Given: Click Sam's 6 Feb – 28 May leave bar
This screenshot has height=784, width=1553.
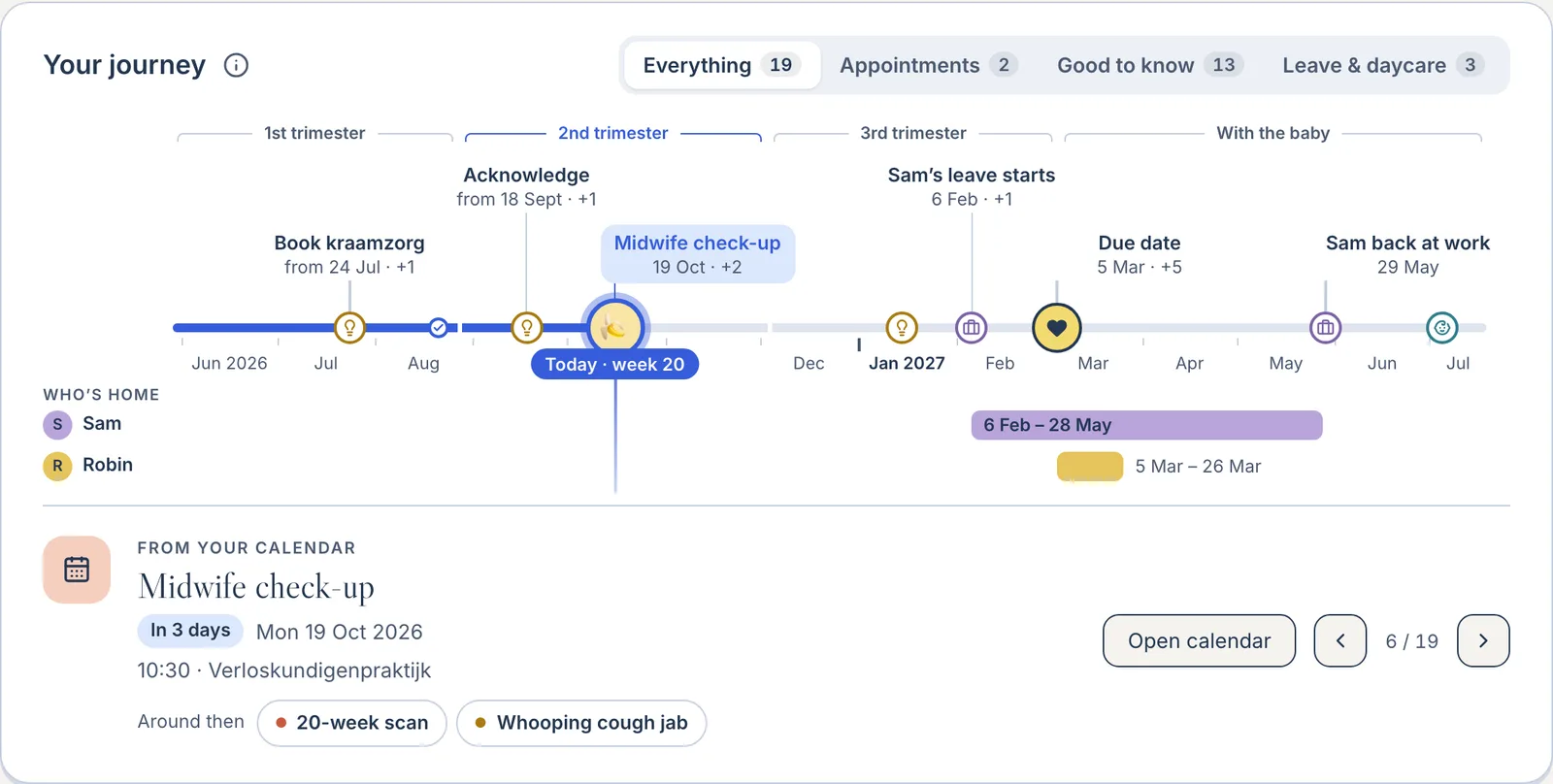Looking at the screenshot, I should [x=1146, y=425].
